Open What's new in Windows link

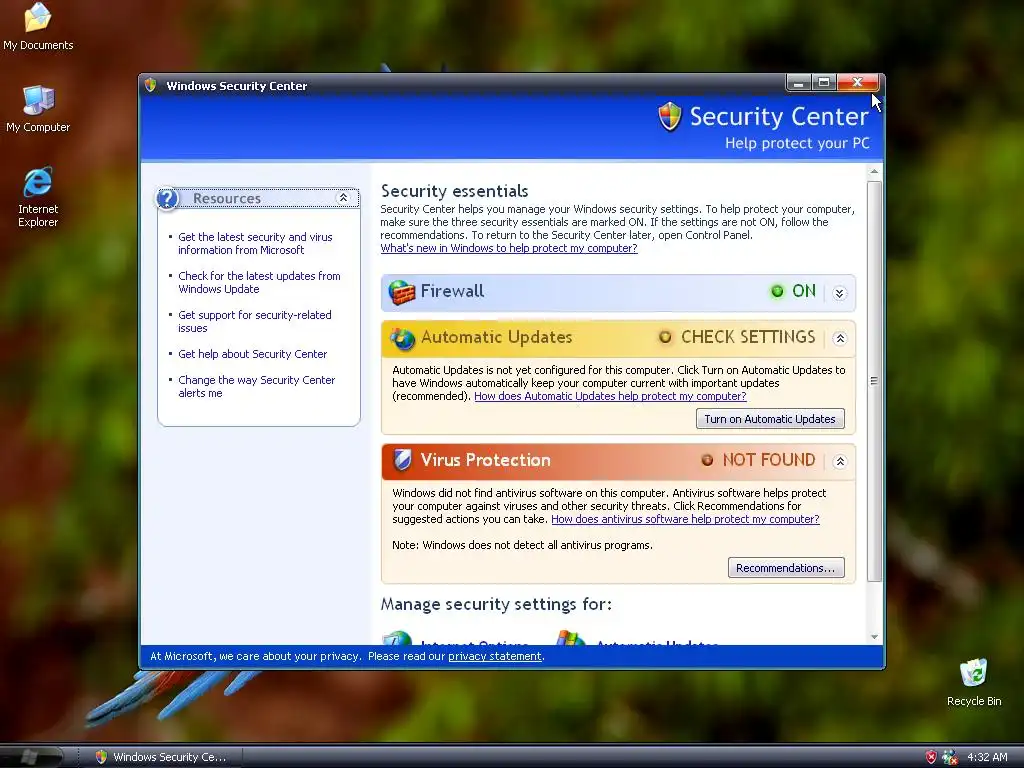(509, 248)
